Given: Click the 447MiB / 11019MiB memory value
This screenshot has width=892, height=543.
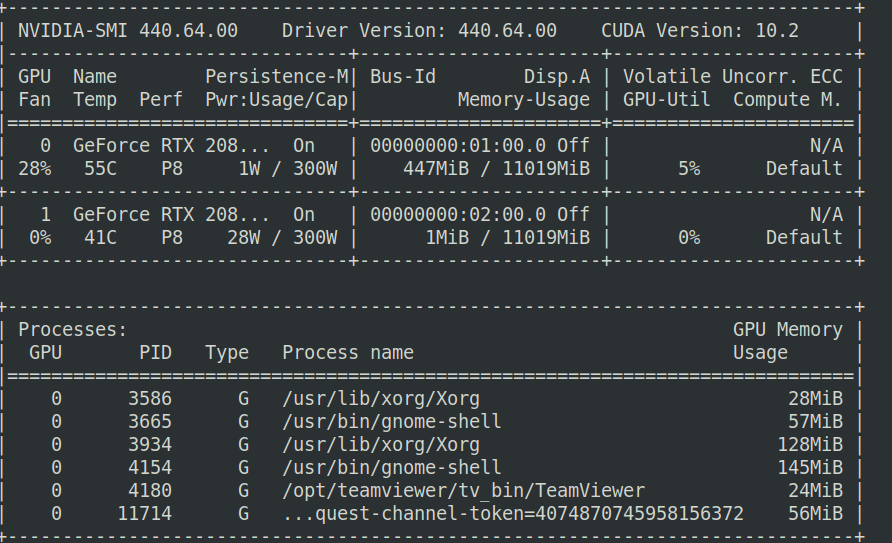Looking at the screenshot, I should click(x=497, y=169).
